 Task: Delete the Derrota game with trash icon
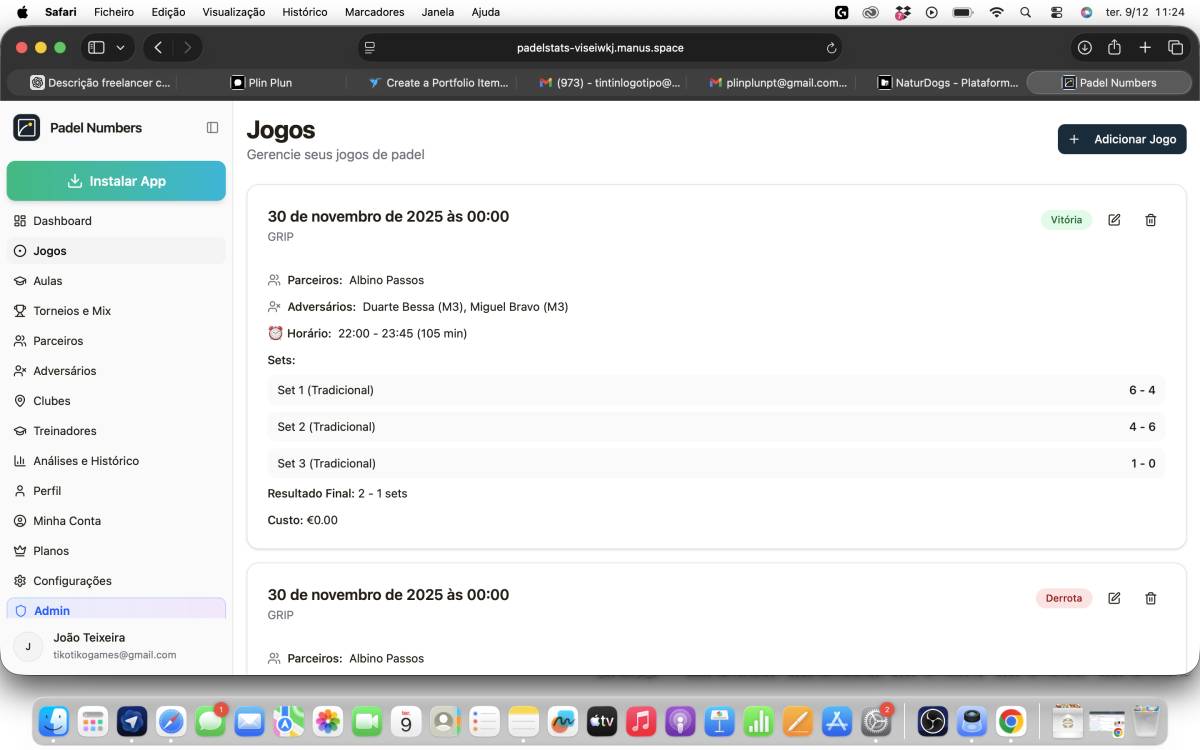[x=1151, y=598]
